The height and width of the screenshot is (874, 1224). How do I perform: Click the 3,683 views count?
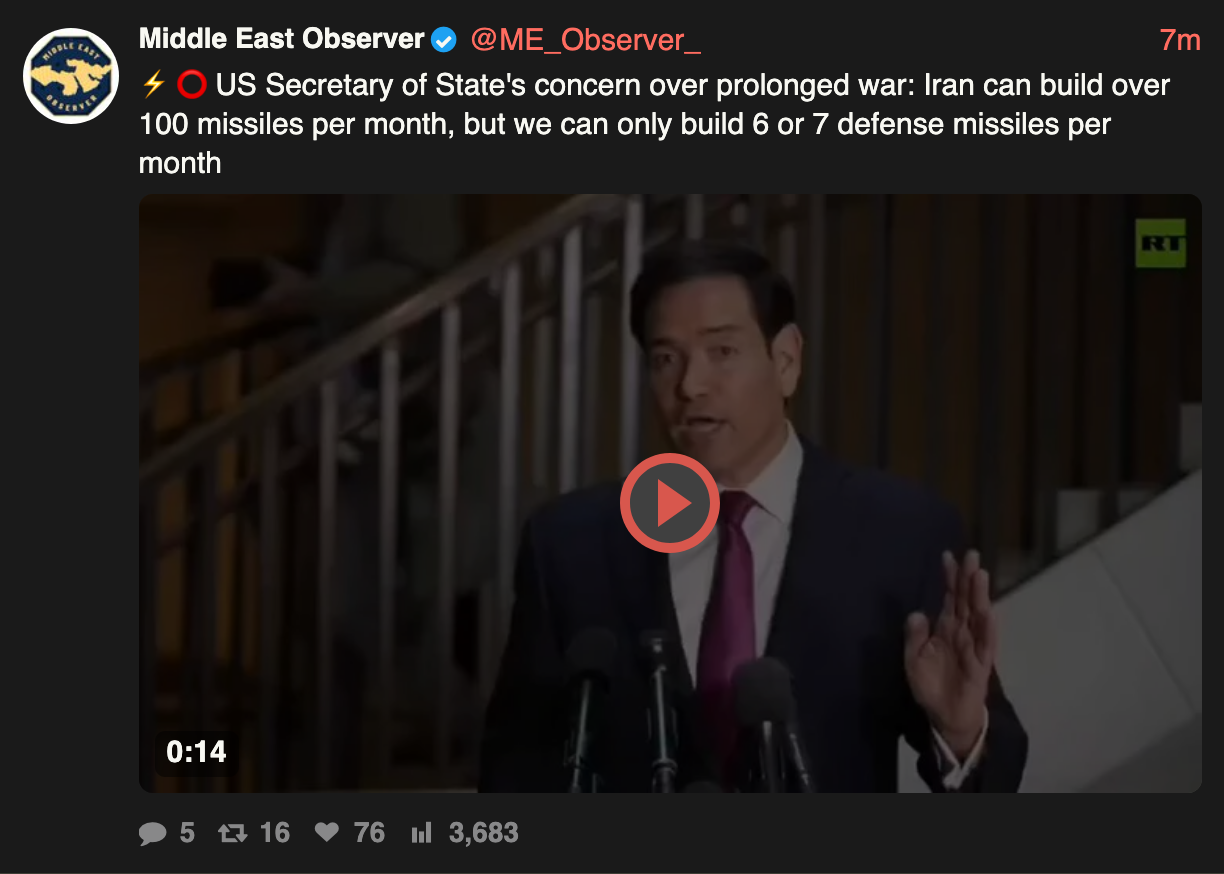[x=484, y=833]
